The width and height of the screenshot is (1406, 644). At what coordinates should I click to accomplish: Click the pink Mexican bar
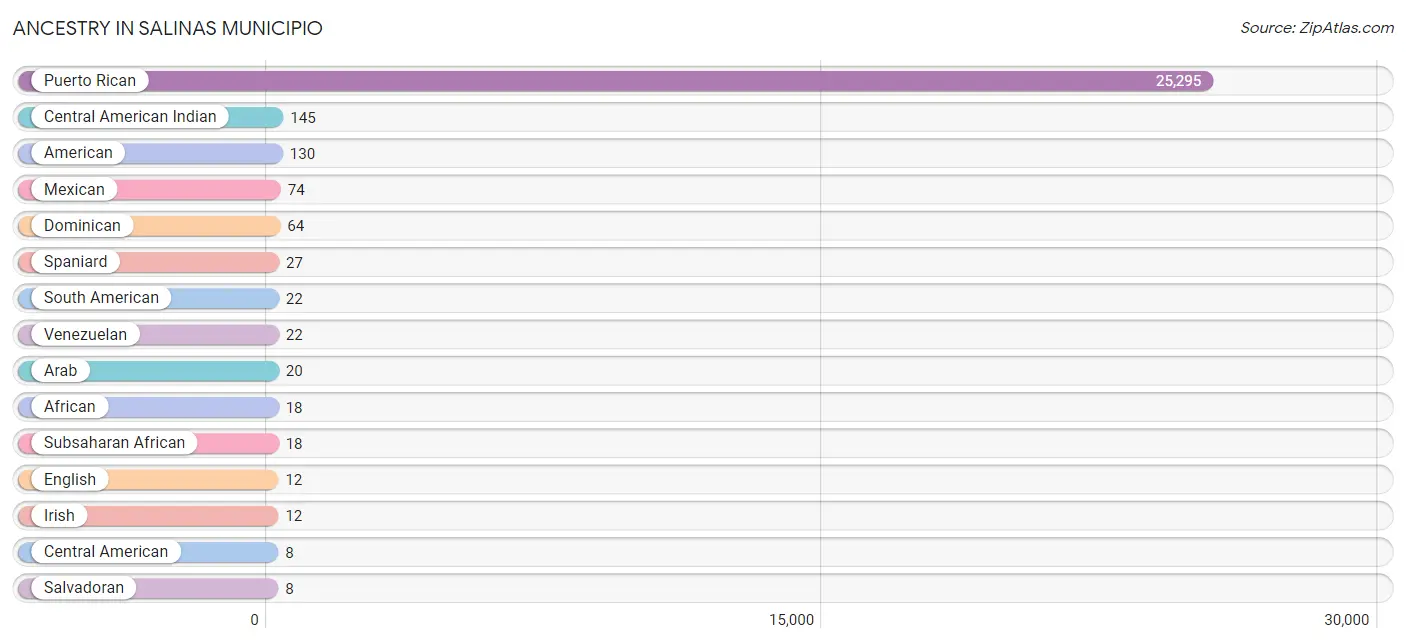click(x=149, y=190)
